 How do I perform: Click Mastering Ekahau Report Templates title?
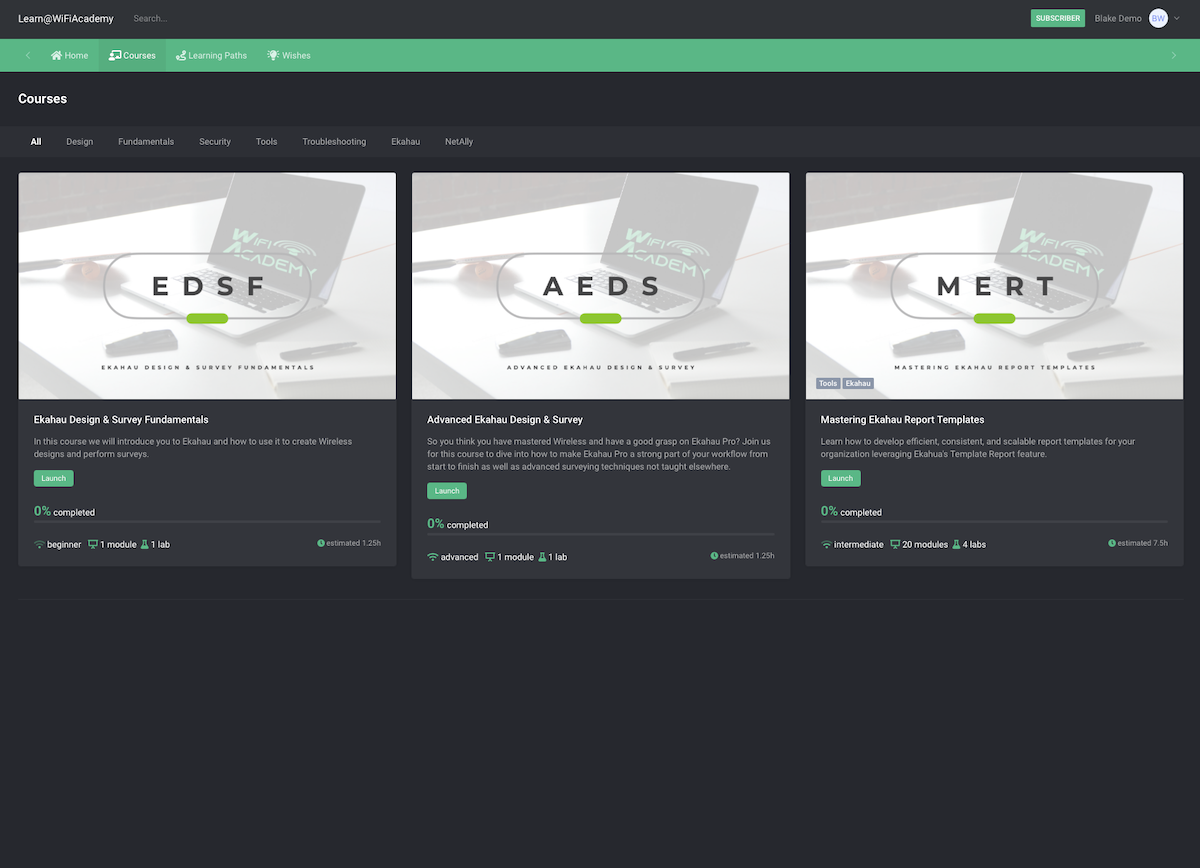(903, 420)
